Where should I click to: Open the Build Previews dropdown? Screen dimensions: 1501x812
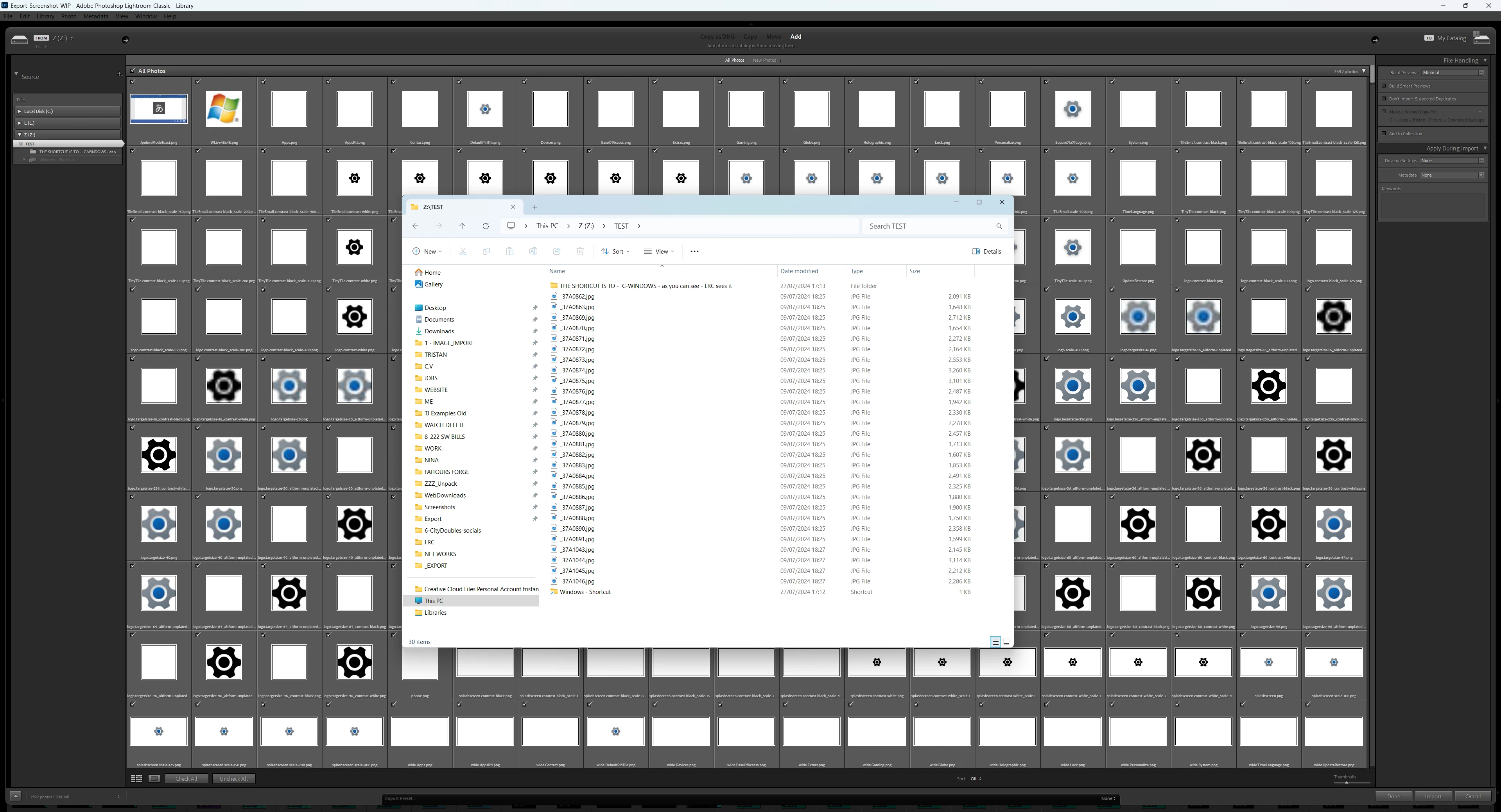[1452, 73]
